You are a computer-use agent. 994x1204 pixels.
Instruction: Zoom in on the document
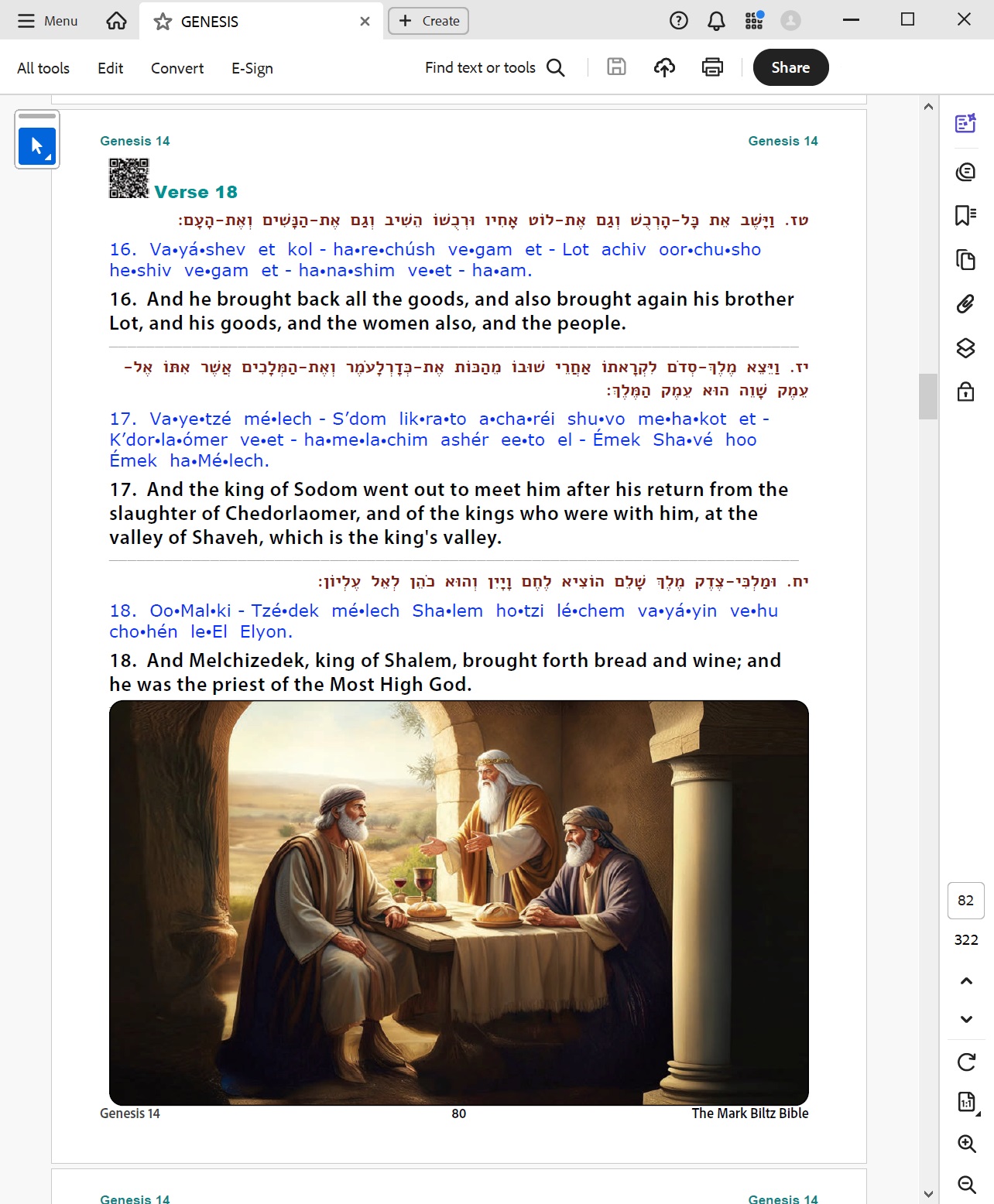pos(966,1144)
